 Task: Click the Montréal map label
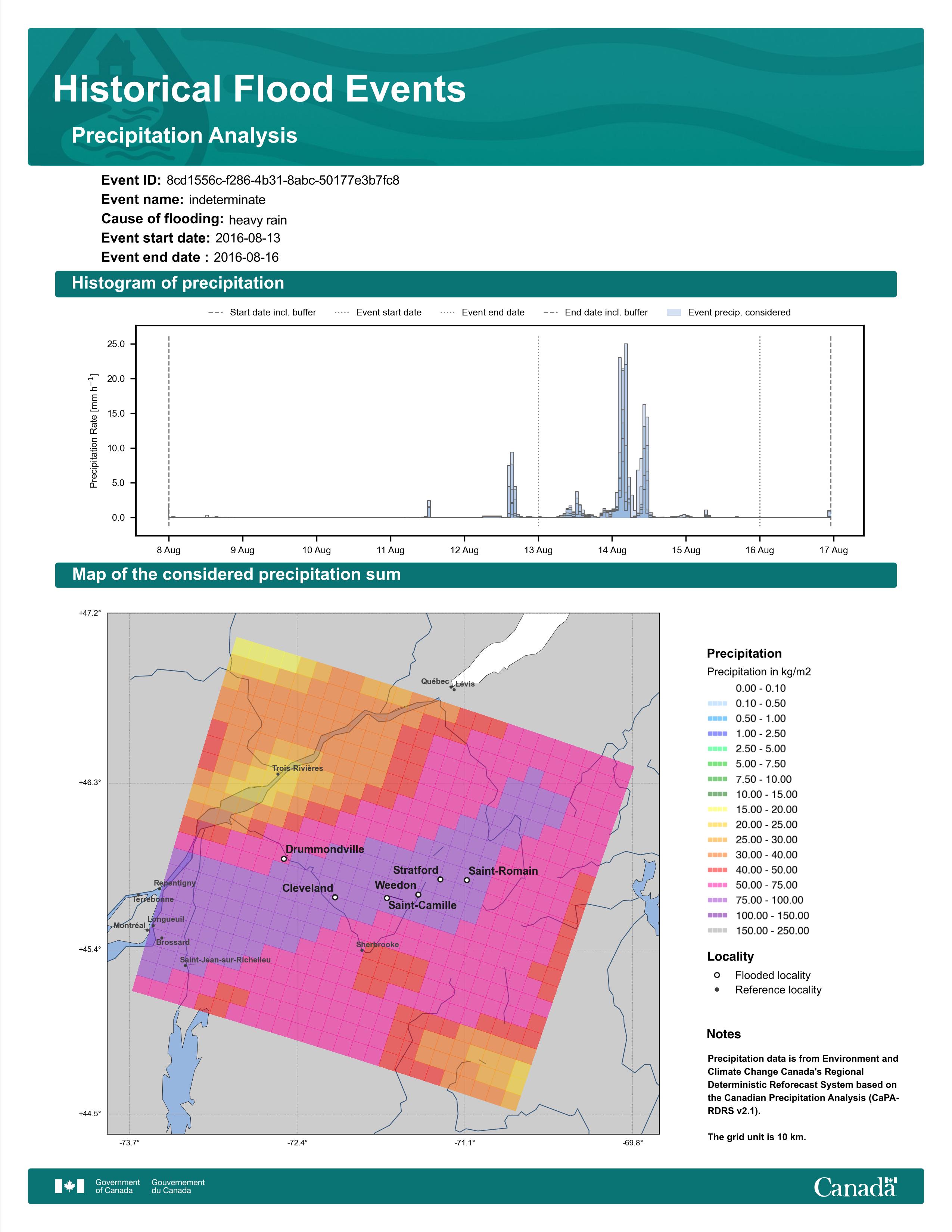tap(130, 925)
